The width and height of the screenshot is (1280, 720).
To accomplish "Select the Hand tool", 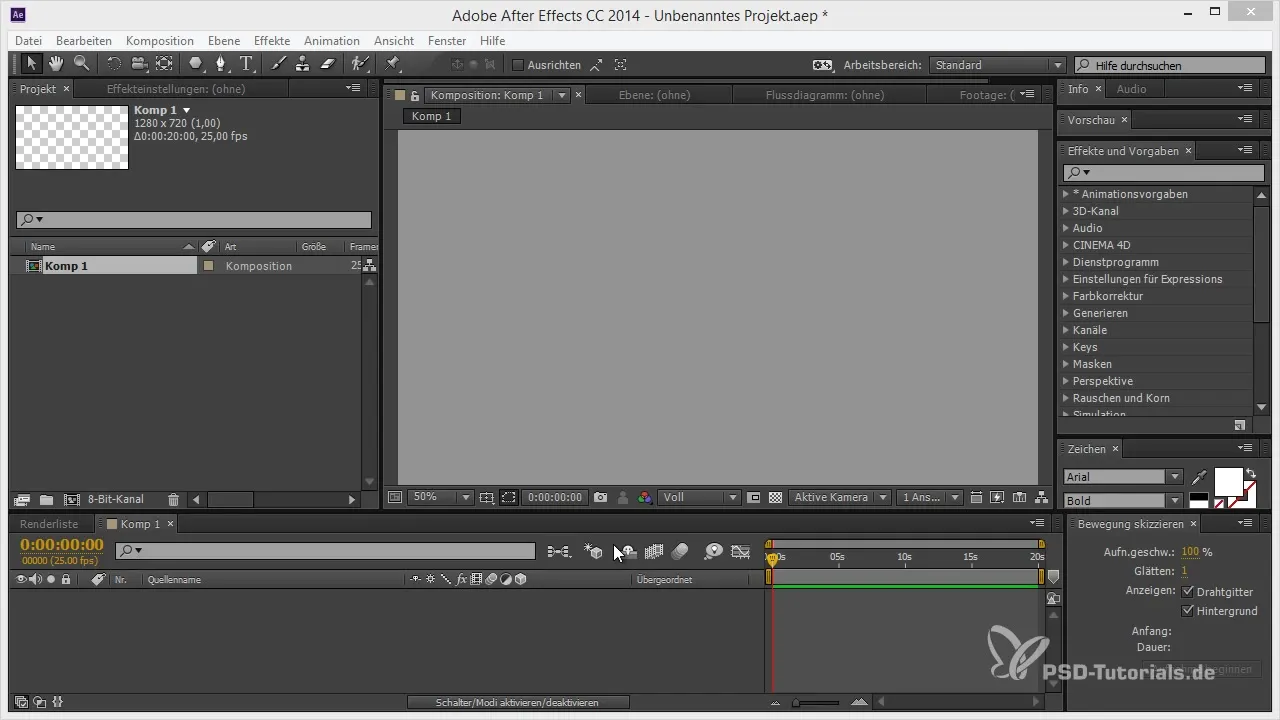I will [56, 64].
